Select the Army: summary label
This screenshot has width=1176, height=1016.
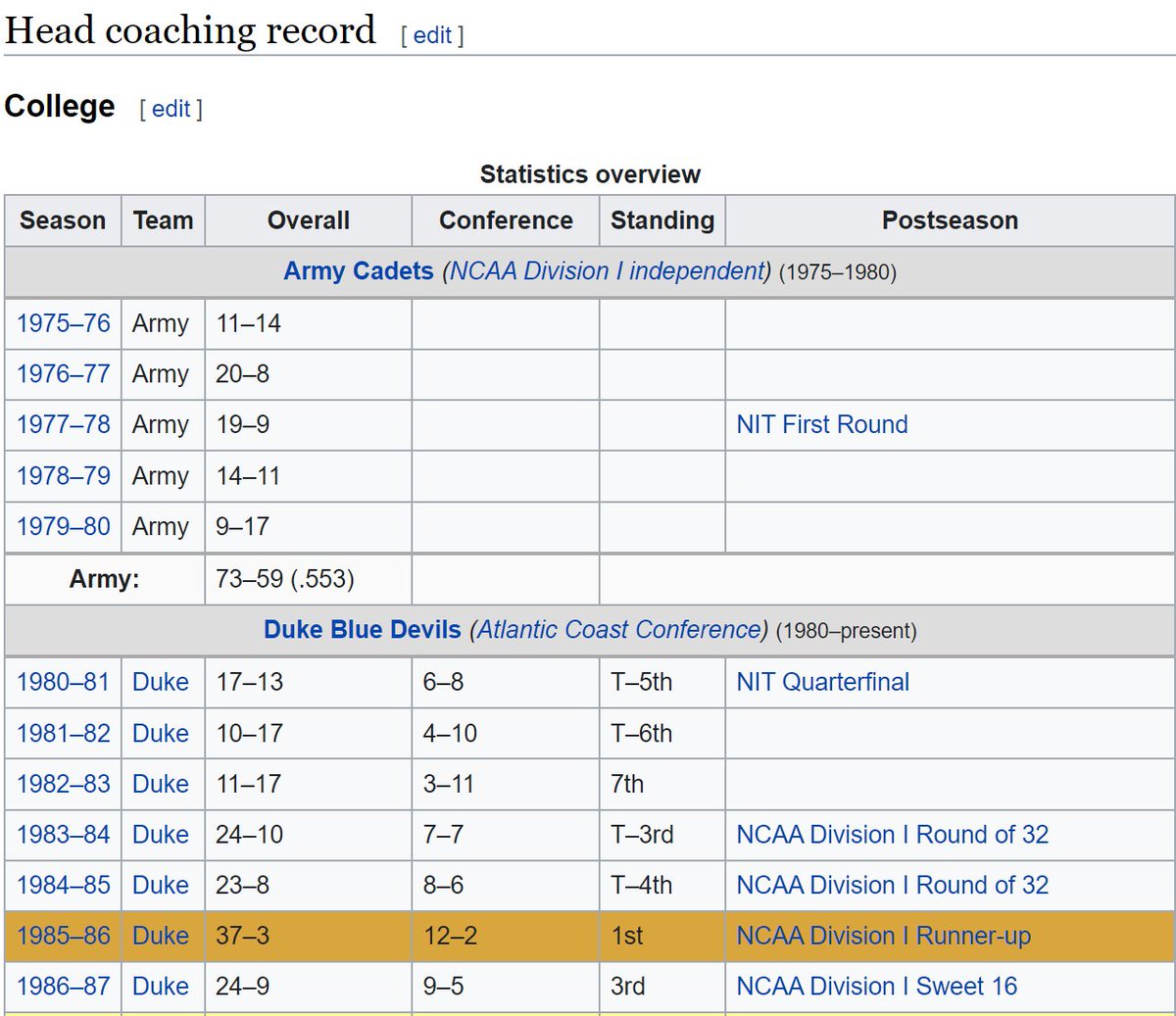pyautogui.click(x=105, y=579)
